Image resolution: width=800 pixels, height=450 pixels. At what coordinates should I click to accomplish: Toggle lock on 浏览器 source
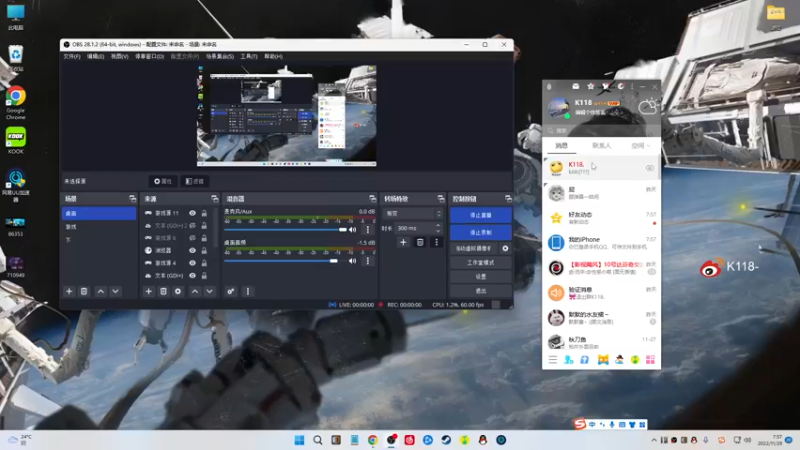(204, 251)
